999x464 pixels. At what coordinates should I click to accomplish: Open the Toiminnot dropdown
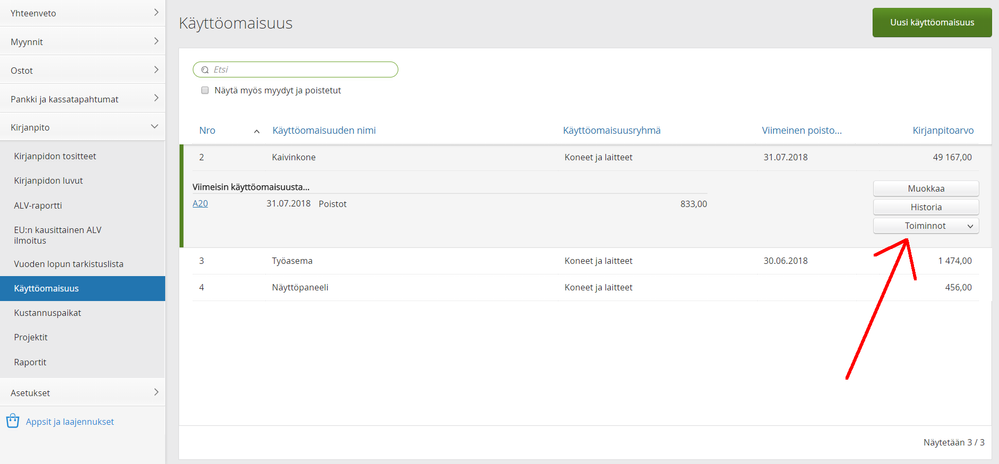coord(925,226)
